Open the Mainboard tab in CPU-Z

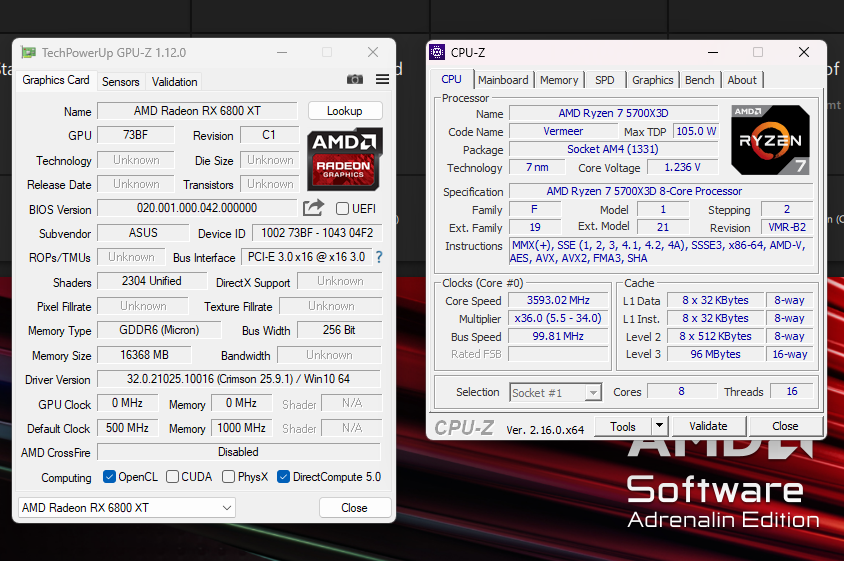503,80
